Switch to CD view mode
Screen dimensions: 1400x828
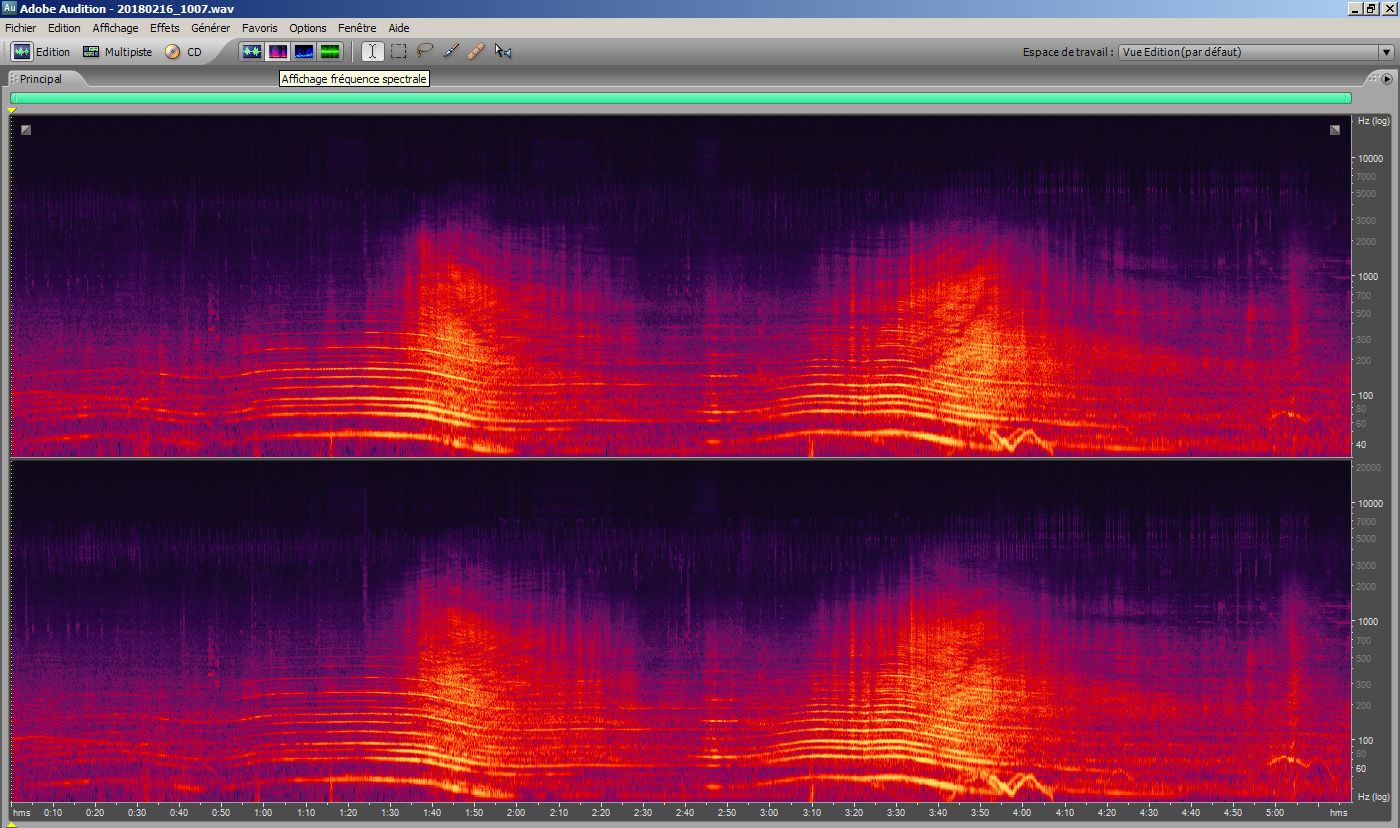pos(183,52)
